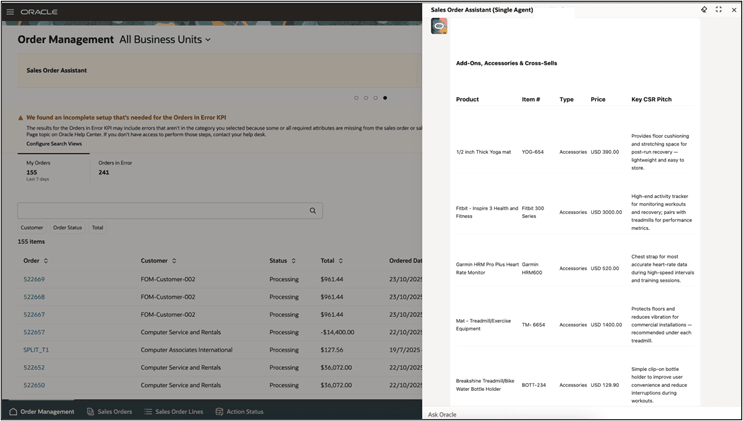Open the Sales Order Lines bottom tab

click(173, 412)
